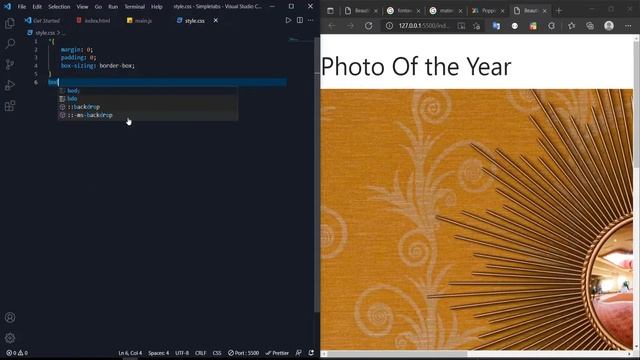Click the browser vertical scrollbar thumb
This screenshot has width=640, height=360.
click(636, 104)
